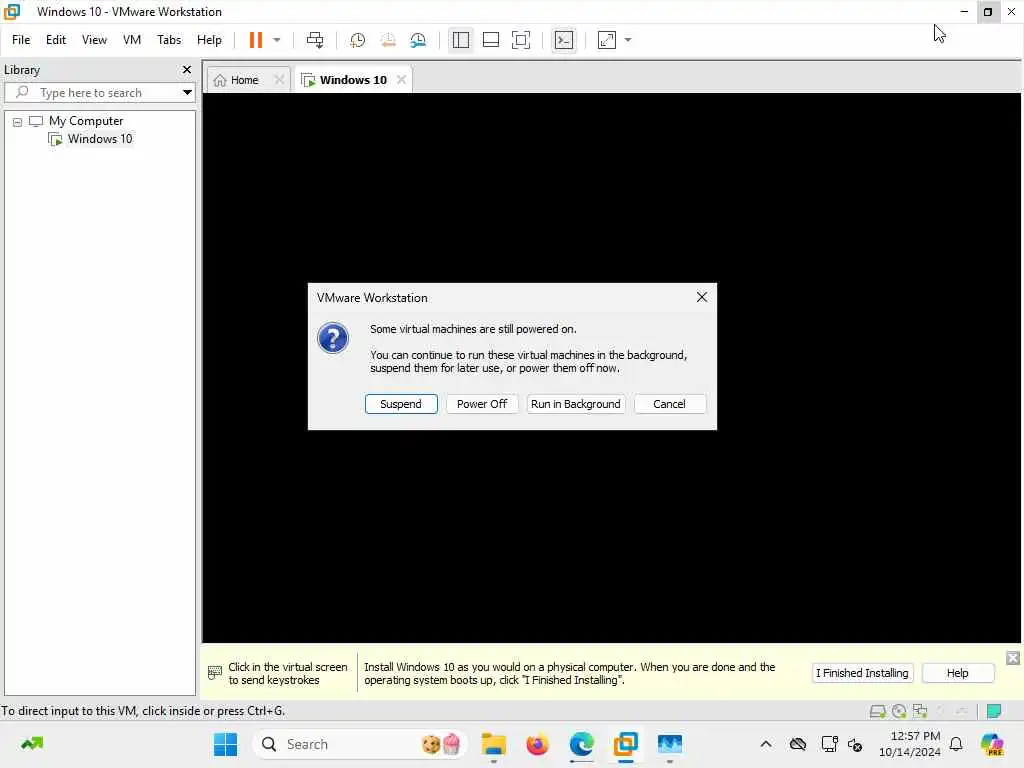
Task: Enter full screen mode icon
Action: [x=520, y=40]
